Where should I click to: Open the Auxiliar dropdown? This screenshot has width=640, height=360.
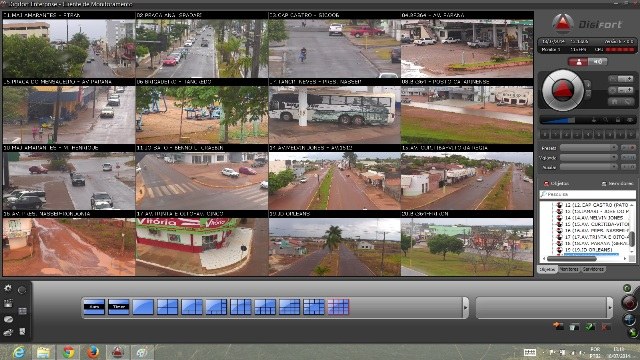click(x=589, y=167)
